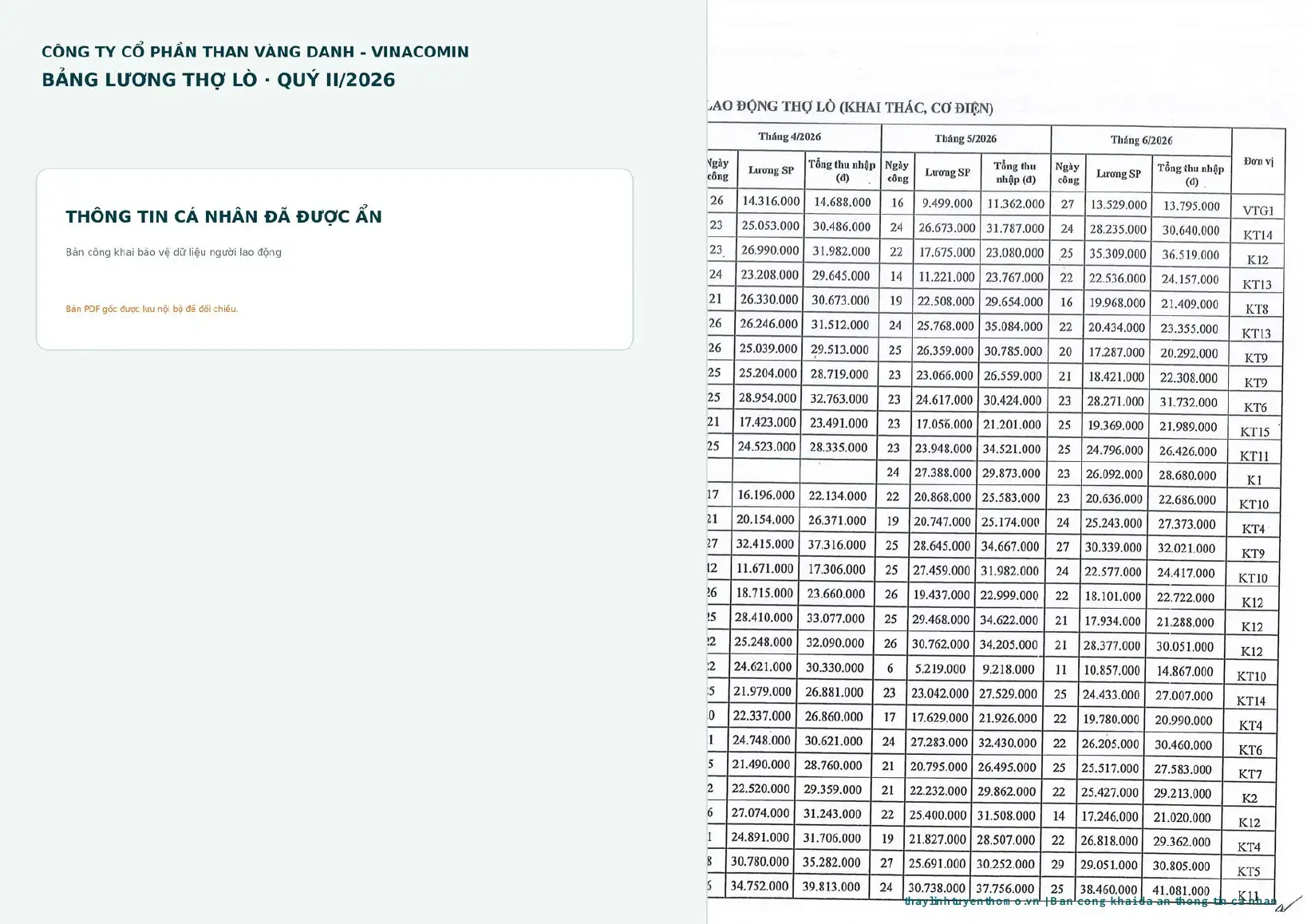Select the June salary "38.460.000"
The height and width of the screenshot is (924, 1307).
(1108, 889)
